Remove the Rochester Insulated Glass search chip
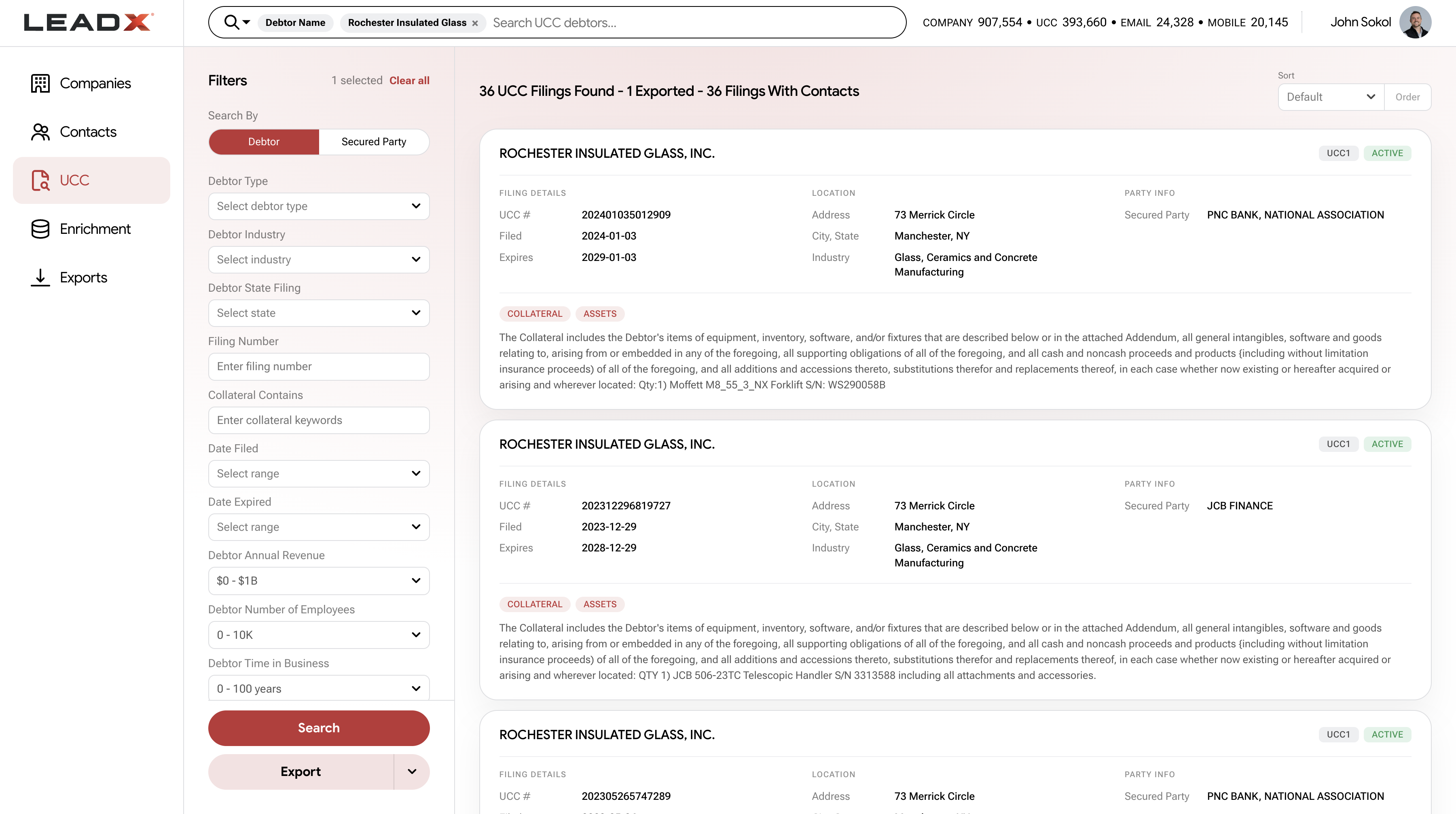Viewport: 1456px width, 814px height. coord(475,23)
